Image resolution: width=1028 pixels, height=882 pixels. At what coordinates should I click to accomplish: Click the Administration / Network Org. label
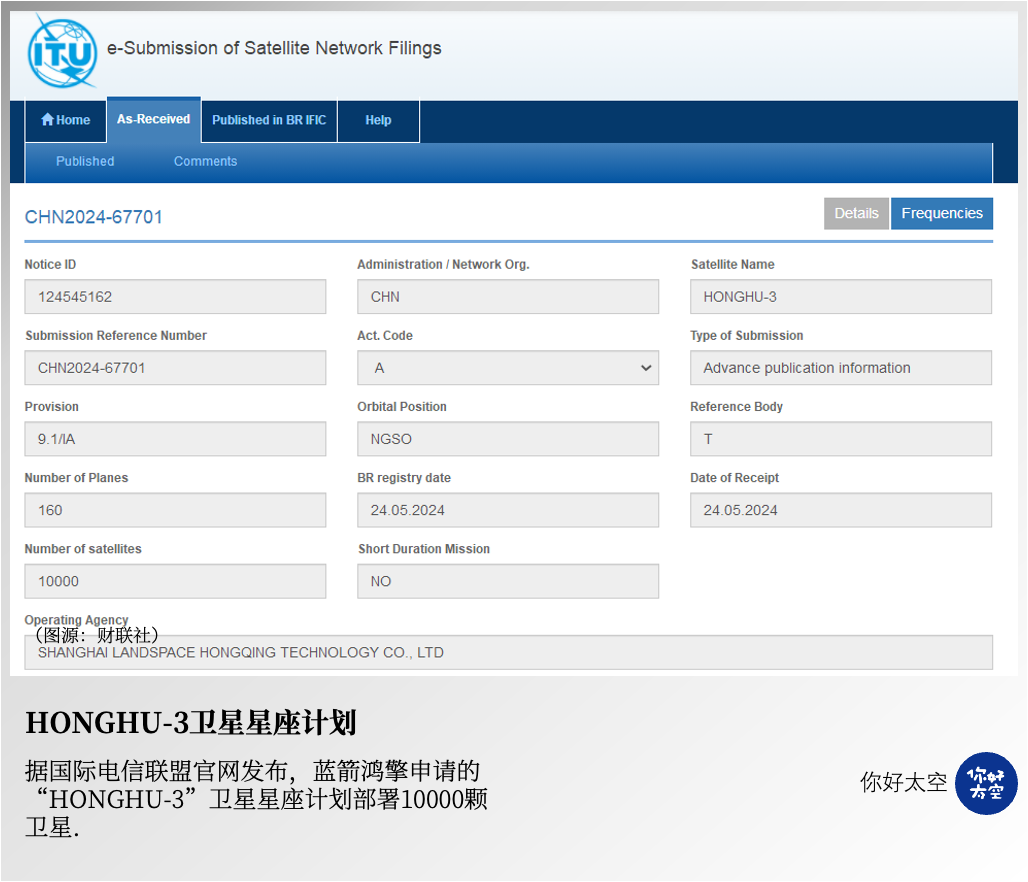click(x=443, y=264)
